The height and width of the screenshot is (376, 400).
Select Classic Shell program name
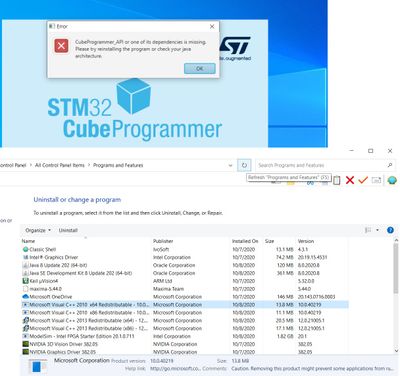click(x=43, y=249)
